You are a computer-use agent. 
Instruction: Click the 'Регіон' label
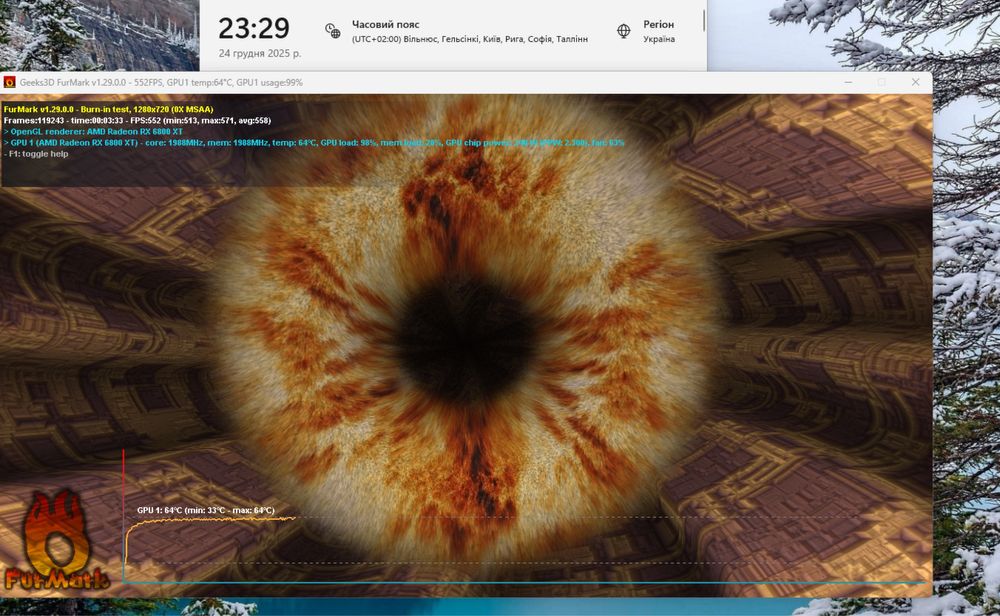(658, 24)
